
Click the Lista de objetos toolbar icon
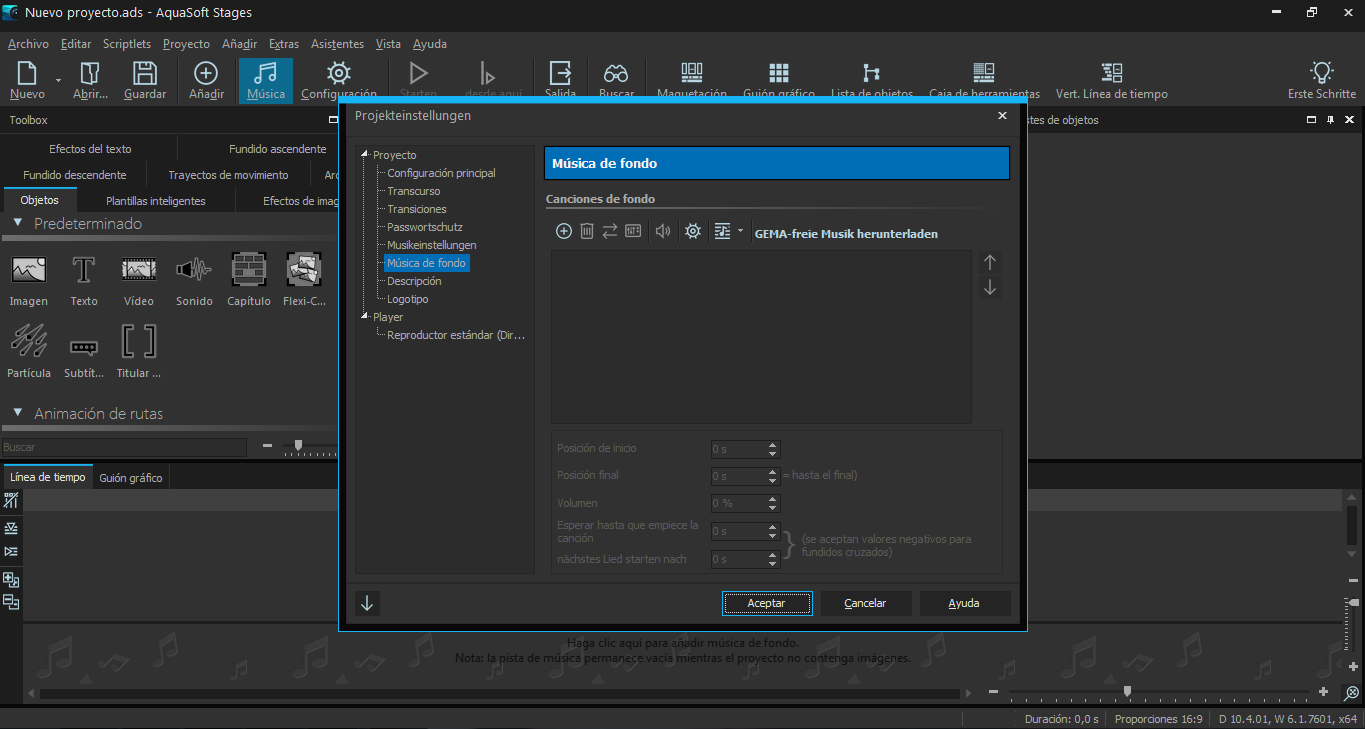(x=872, y=80)
